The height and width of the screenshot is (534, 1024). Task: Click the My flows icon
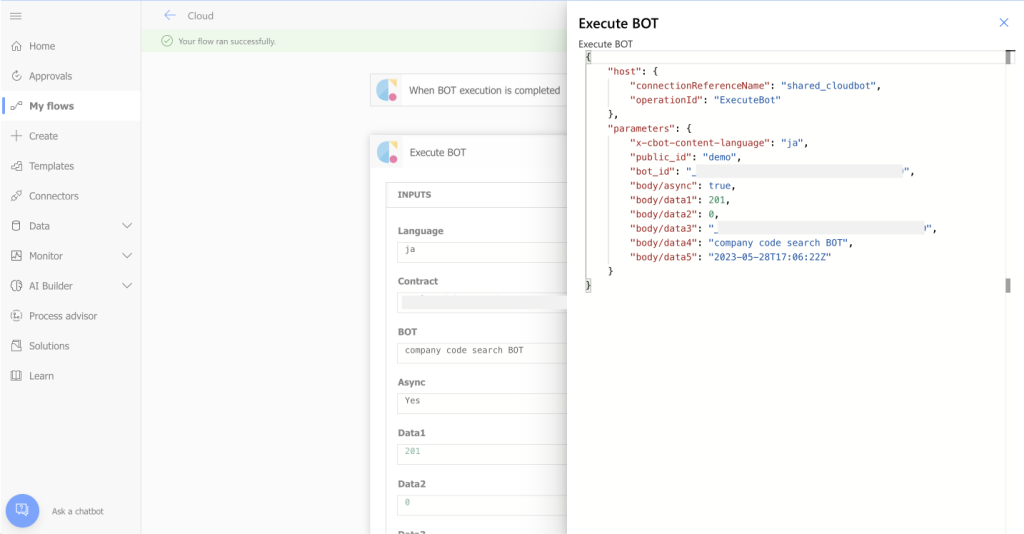point(16,106)
